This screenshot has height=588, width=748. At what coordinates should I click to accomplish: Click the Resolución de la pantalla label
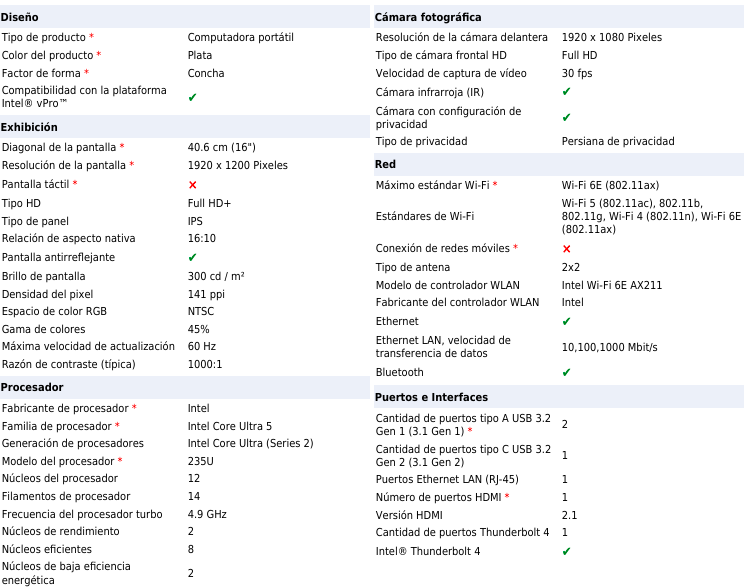click(64, 165)
